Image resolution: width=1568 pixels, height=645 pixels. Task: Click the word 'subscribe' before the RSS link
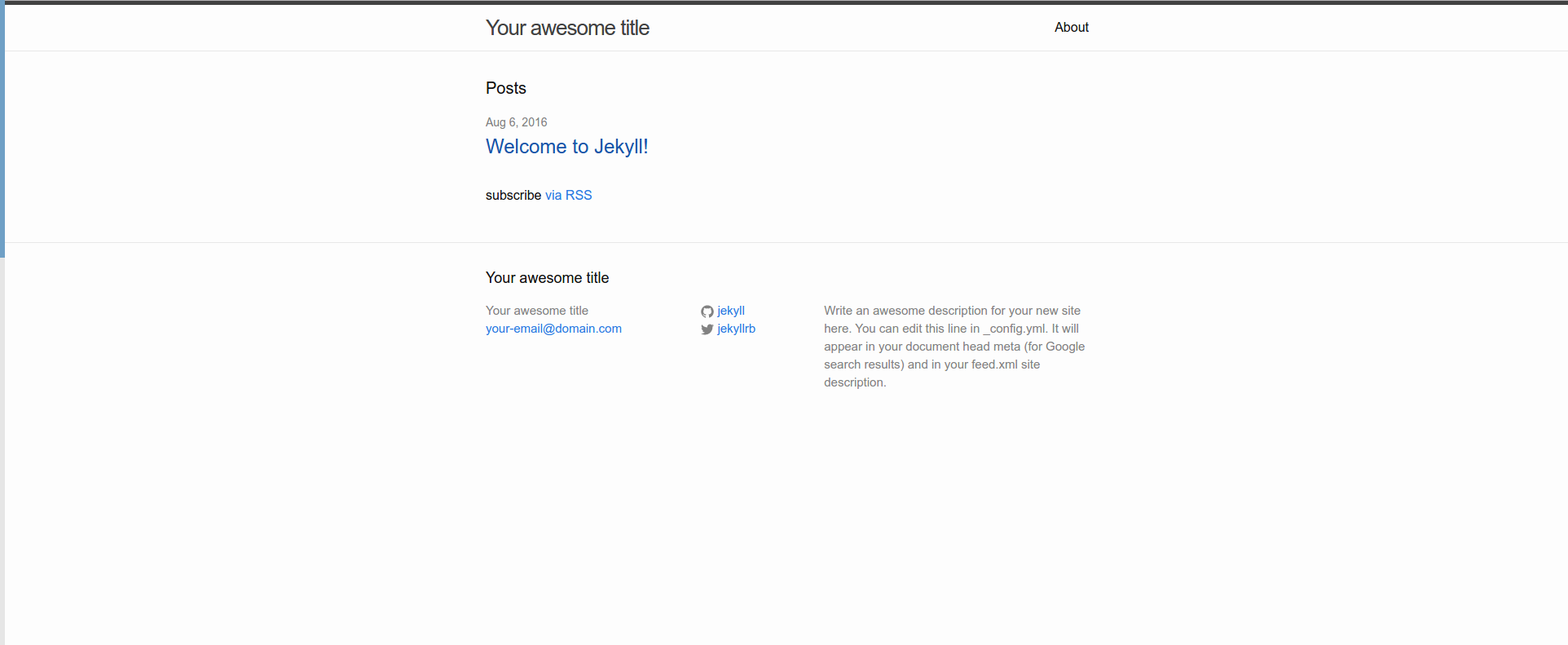point(513,195)
